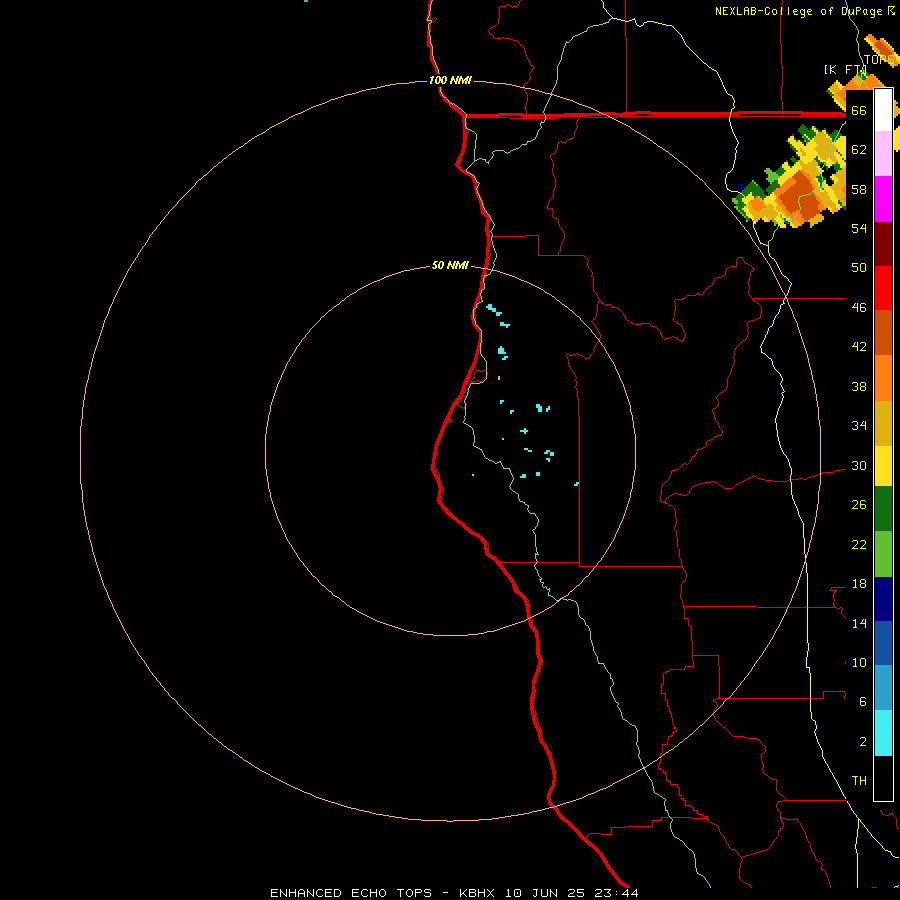Viewport: 900px width, 900px height.
Task: Click the legend value "14"
Action: [x=859, y=623]
